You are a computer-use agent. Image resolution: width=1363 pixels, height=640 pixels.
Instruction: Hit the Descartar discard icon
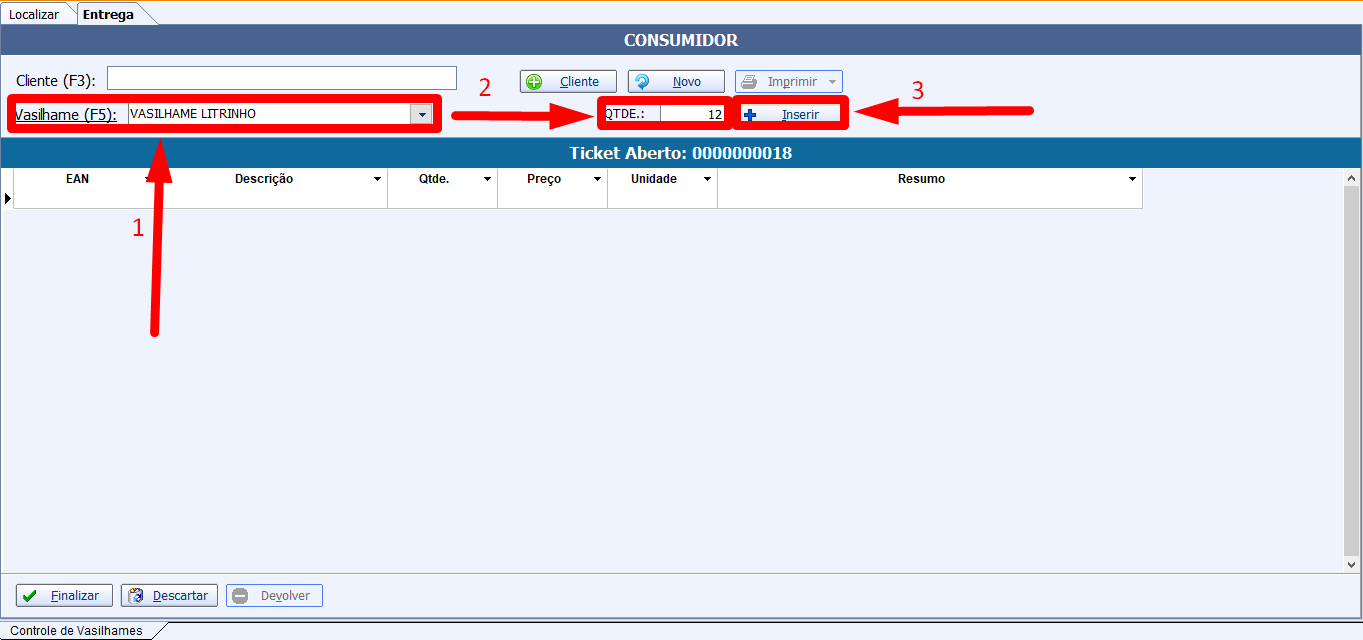(137, 596)
